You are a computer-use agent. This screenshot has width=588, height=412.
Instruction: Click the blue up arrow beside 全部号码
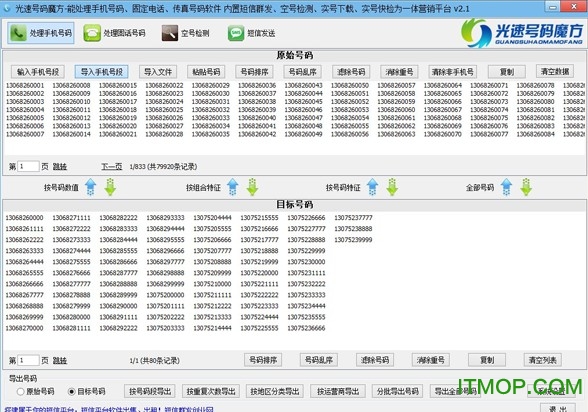pyautogui.click(x=506, y=187)
